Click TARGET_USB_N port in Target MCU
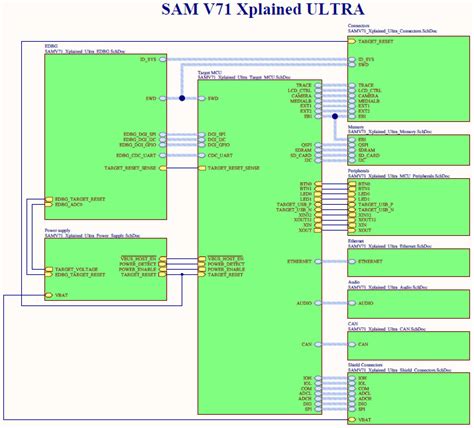 tap(318, 210)
